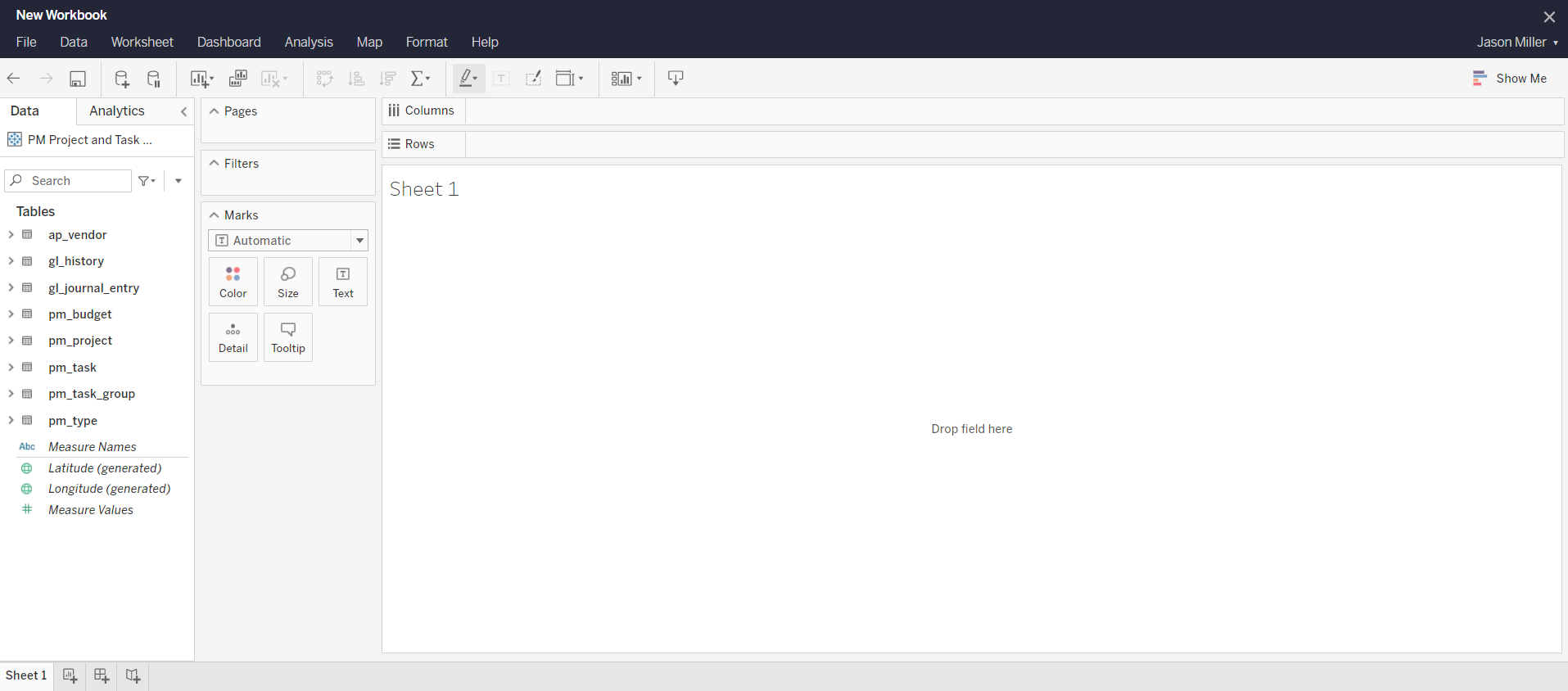Image resolution: width=1568 pixels, height=691 pixels.
Task: Open the Jason Miller account menu
Action: click(x=1517, y=42)
